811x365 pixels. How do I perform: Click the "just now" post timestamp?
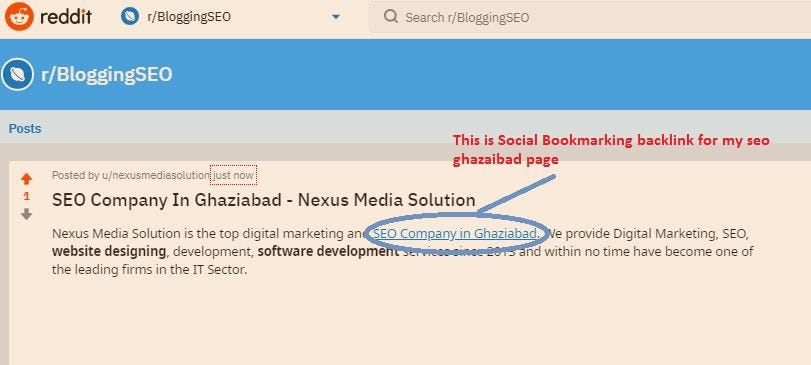pos(233,175)
